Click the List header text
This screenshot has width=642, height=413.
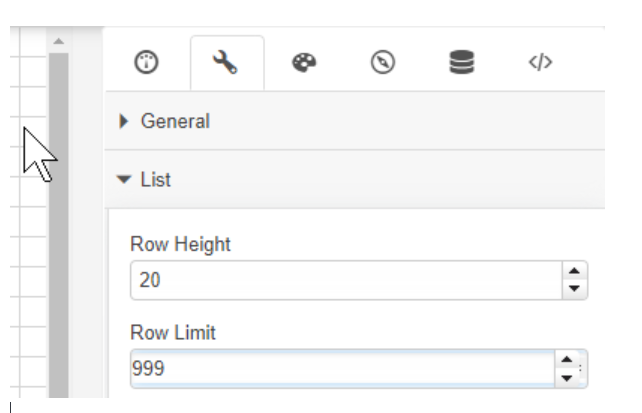click(x=155, y=180)
